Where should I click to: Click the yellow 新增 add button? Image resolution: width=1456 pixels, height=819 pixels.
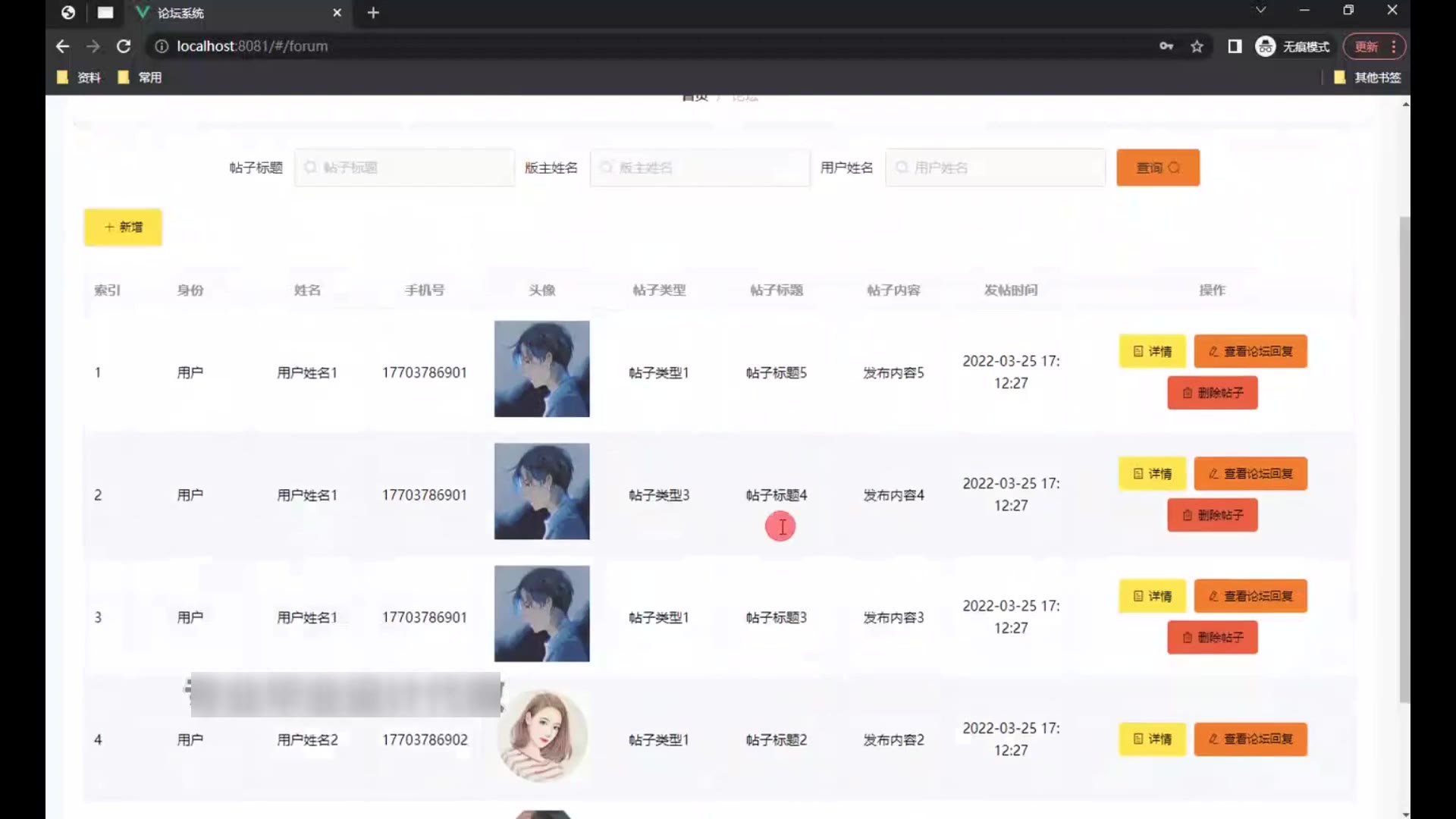[x=123, y=227]
